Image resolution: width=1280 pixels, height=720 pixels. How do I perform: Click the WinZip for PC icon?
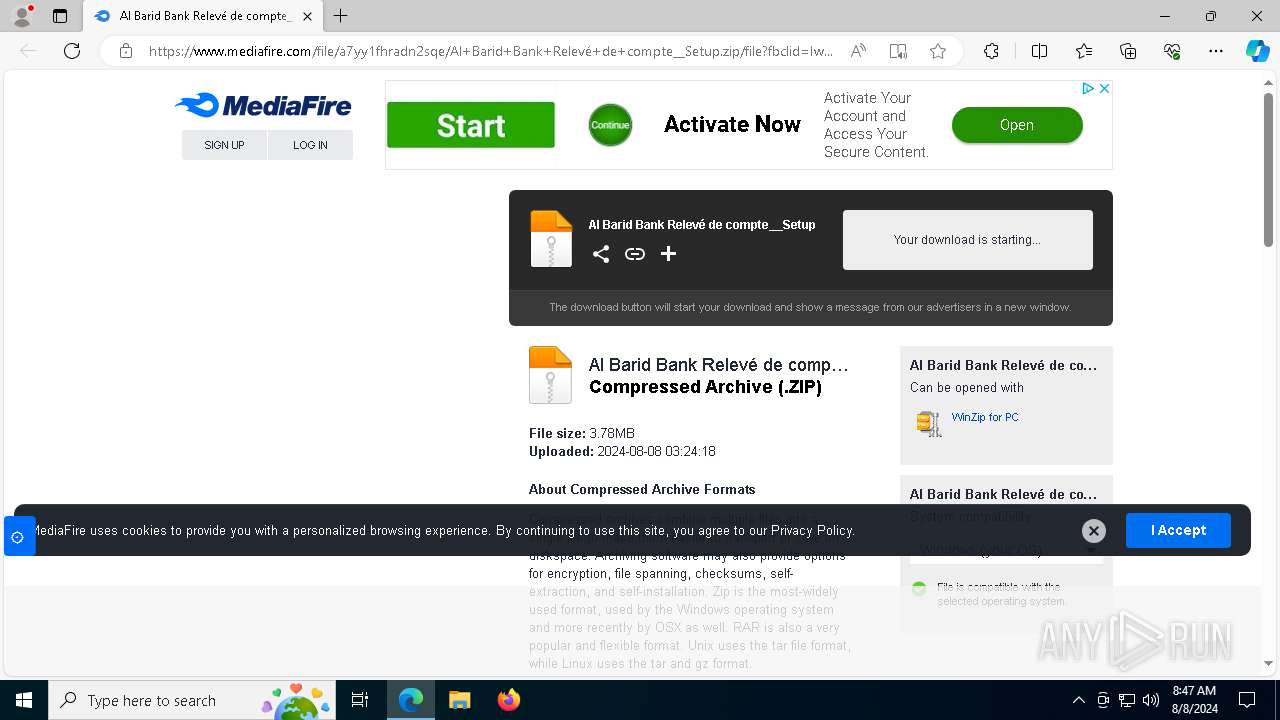pyautogui.click(x=929, y=423)
